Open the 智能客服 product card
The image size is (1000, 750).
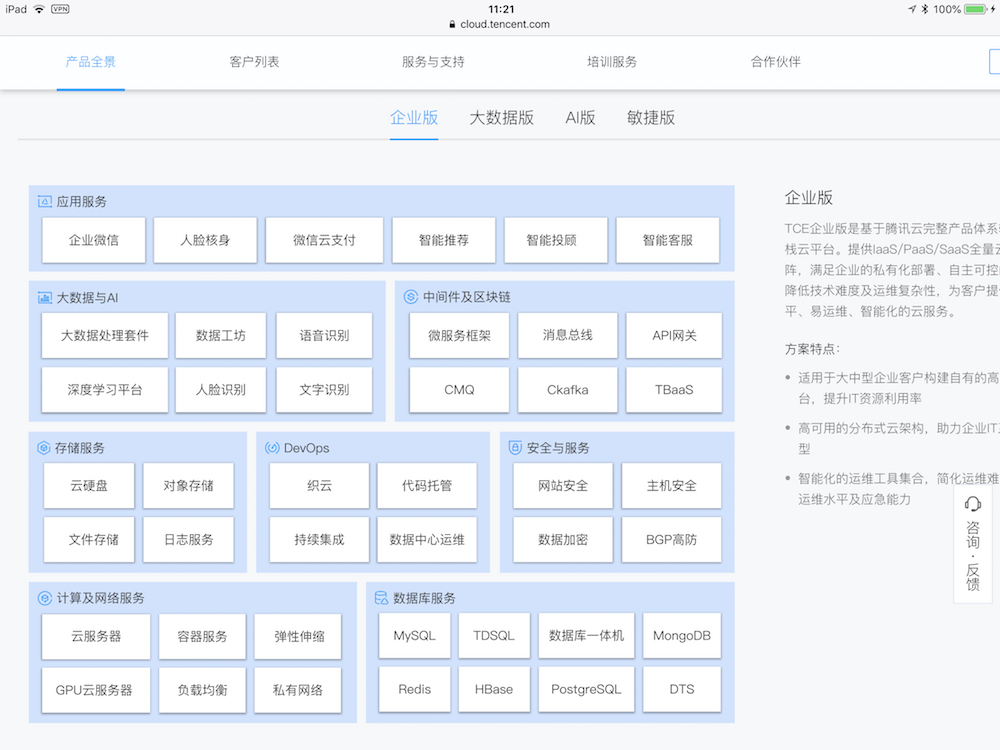point(668,240)
